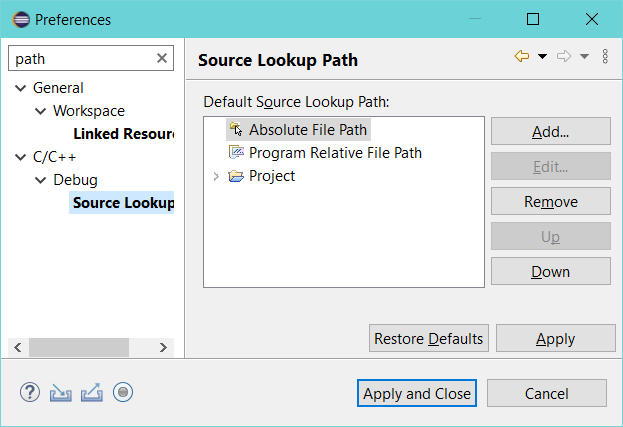Select Linked Resources preference page

tap(124, 134)
